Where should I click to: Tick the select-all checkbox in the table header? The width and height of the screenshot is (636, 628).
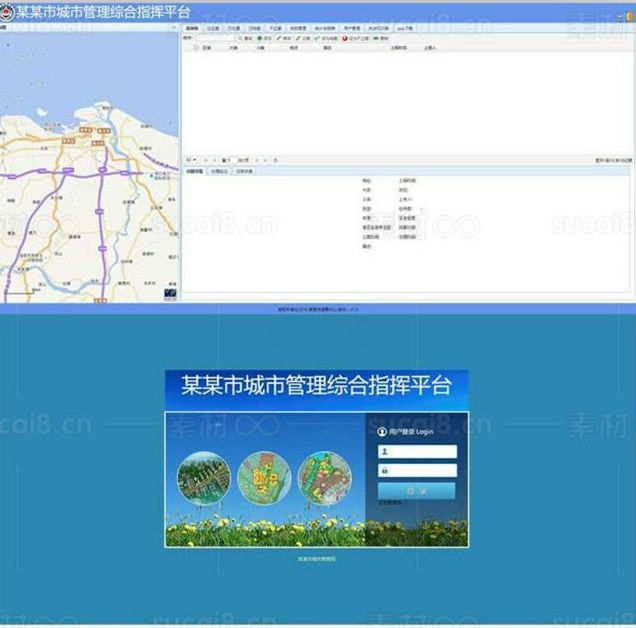(196, 48)
